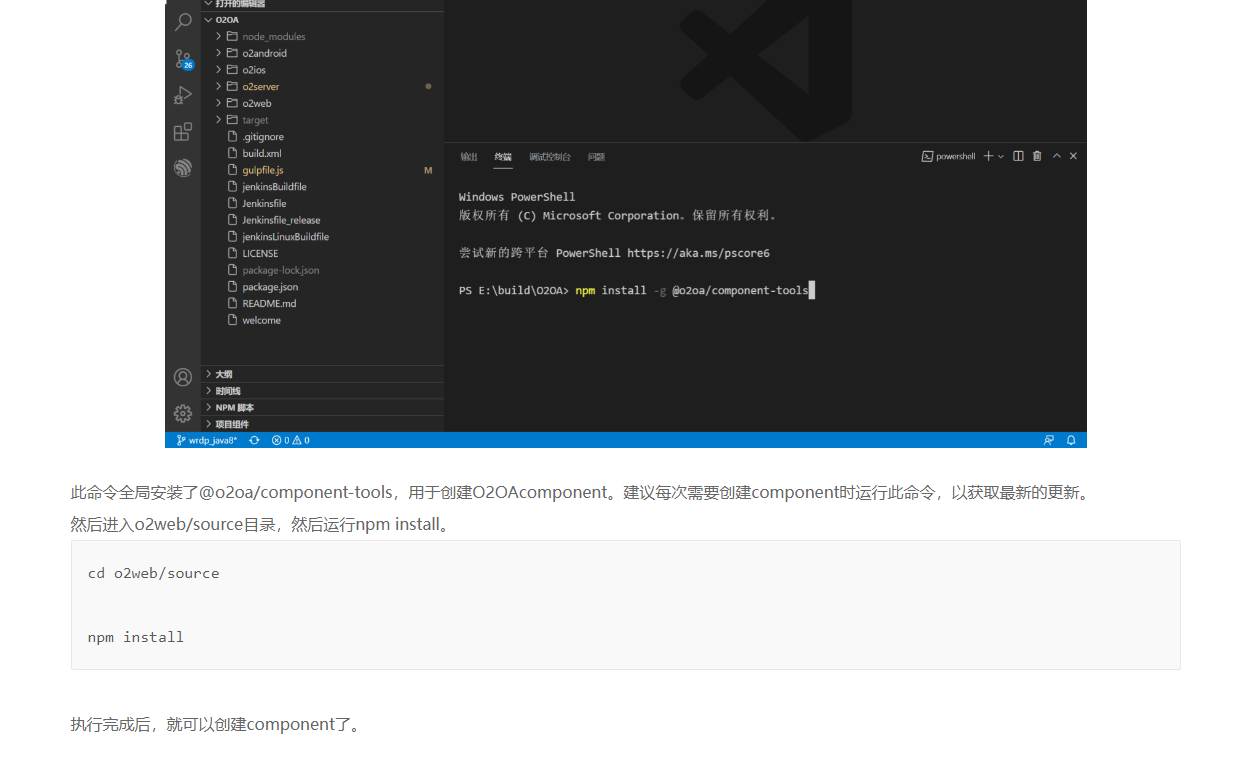The height and width of the screenshot is (783, 1236).
Task: Click the synchronize changes icon in status bar
Action: 254,440
